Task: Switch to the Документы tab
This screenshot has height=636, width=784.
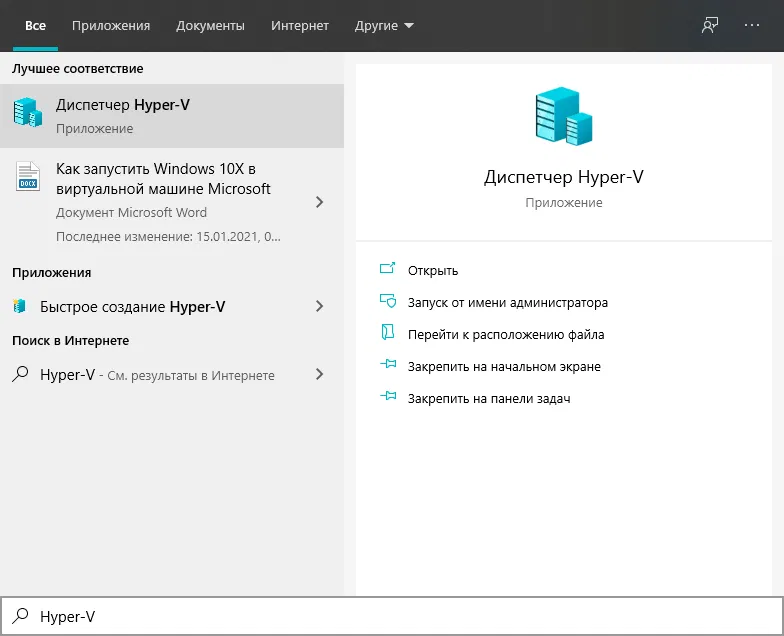Action: [210, 26]
